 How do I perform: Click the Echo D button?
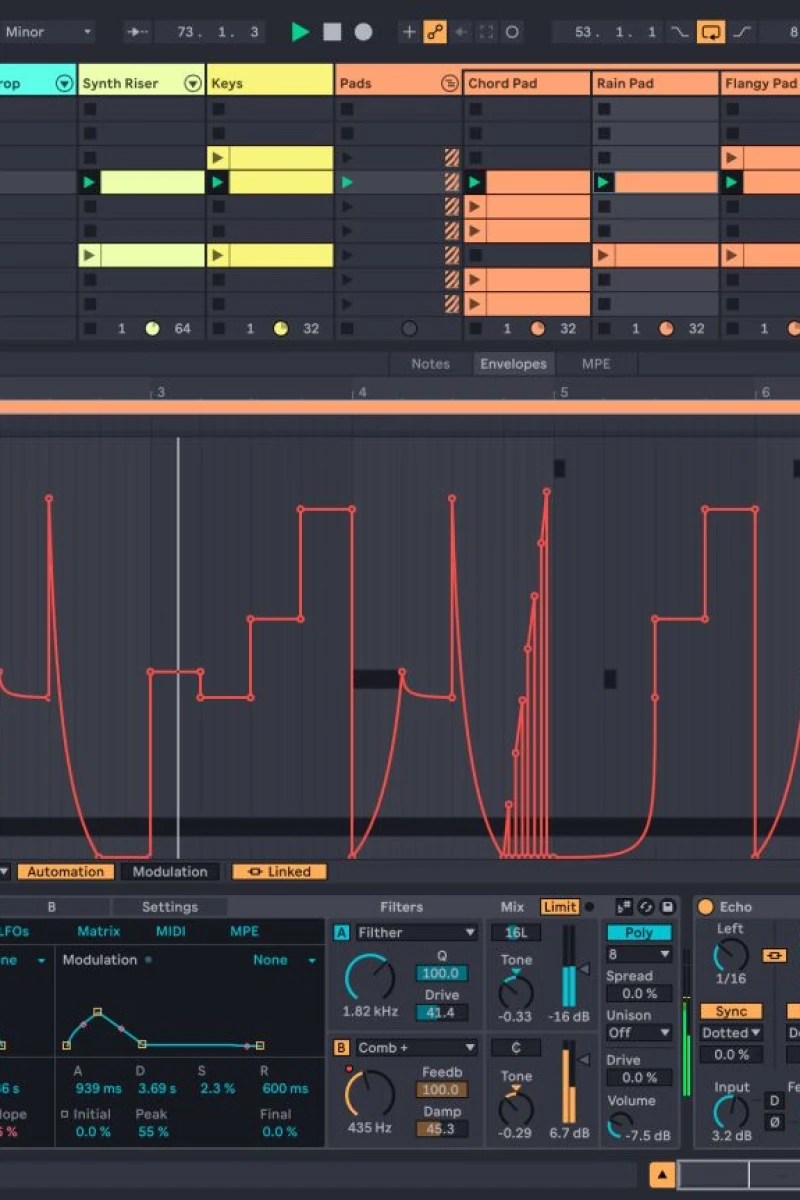[774, 1100]
